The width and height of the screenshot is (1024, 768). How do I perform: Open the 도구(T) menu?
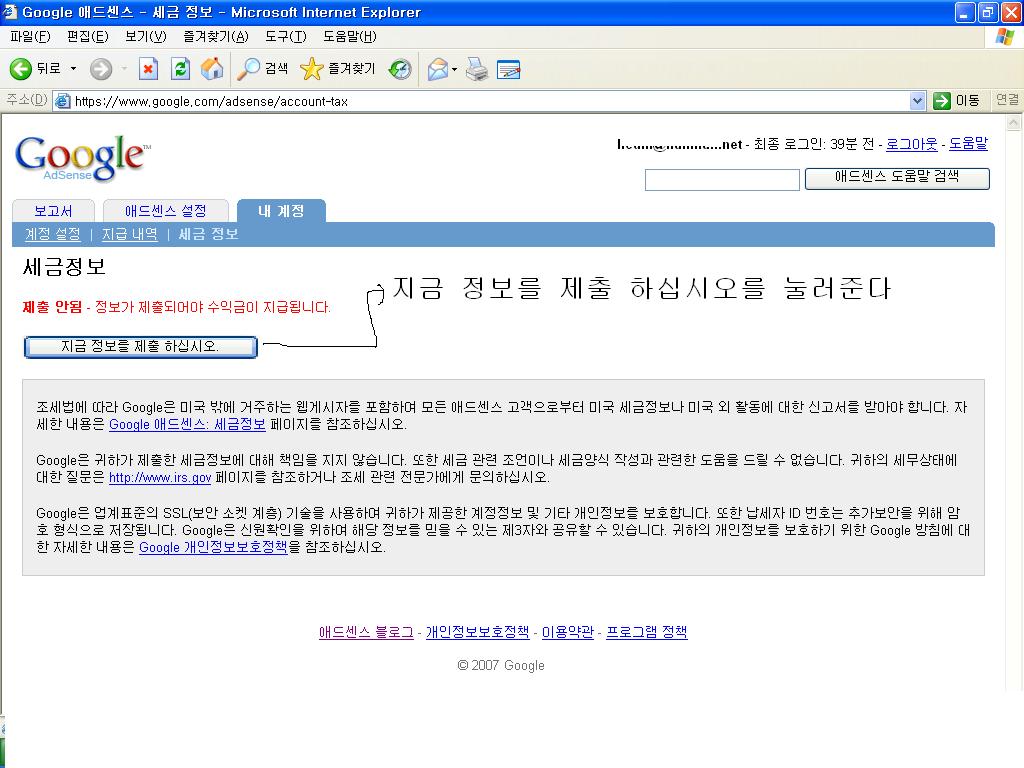(x=285, y=37)
